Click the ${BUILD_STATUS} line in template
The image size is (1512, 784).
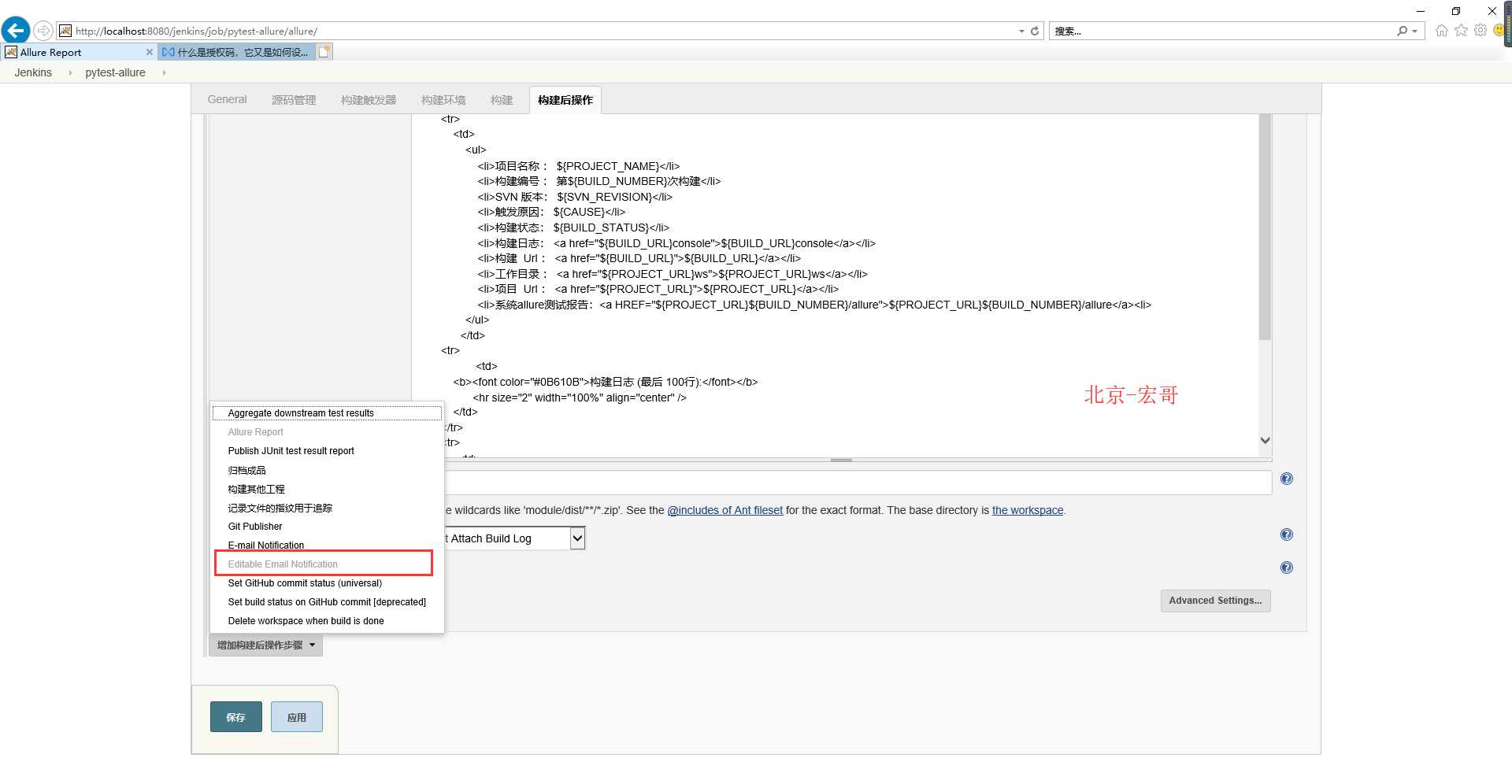573,227
